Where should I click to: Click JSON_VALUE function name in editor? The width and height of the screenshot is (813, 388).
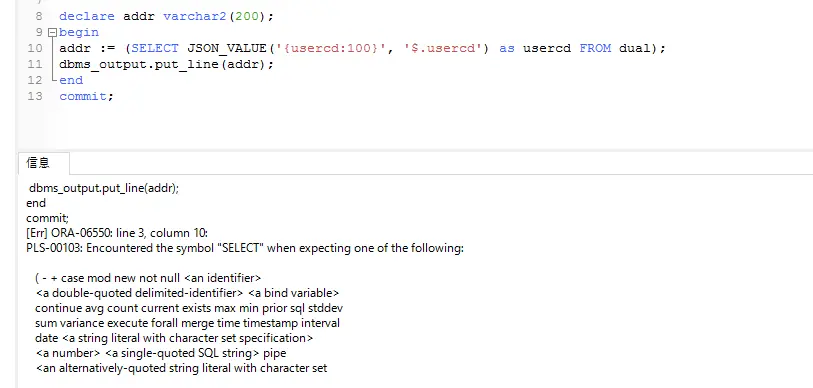coord(227,49)
